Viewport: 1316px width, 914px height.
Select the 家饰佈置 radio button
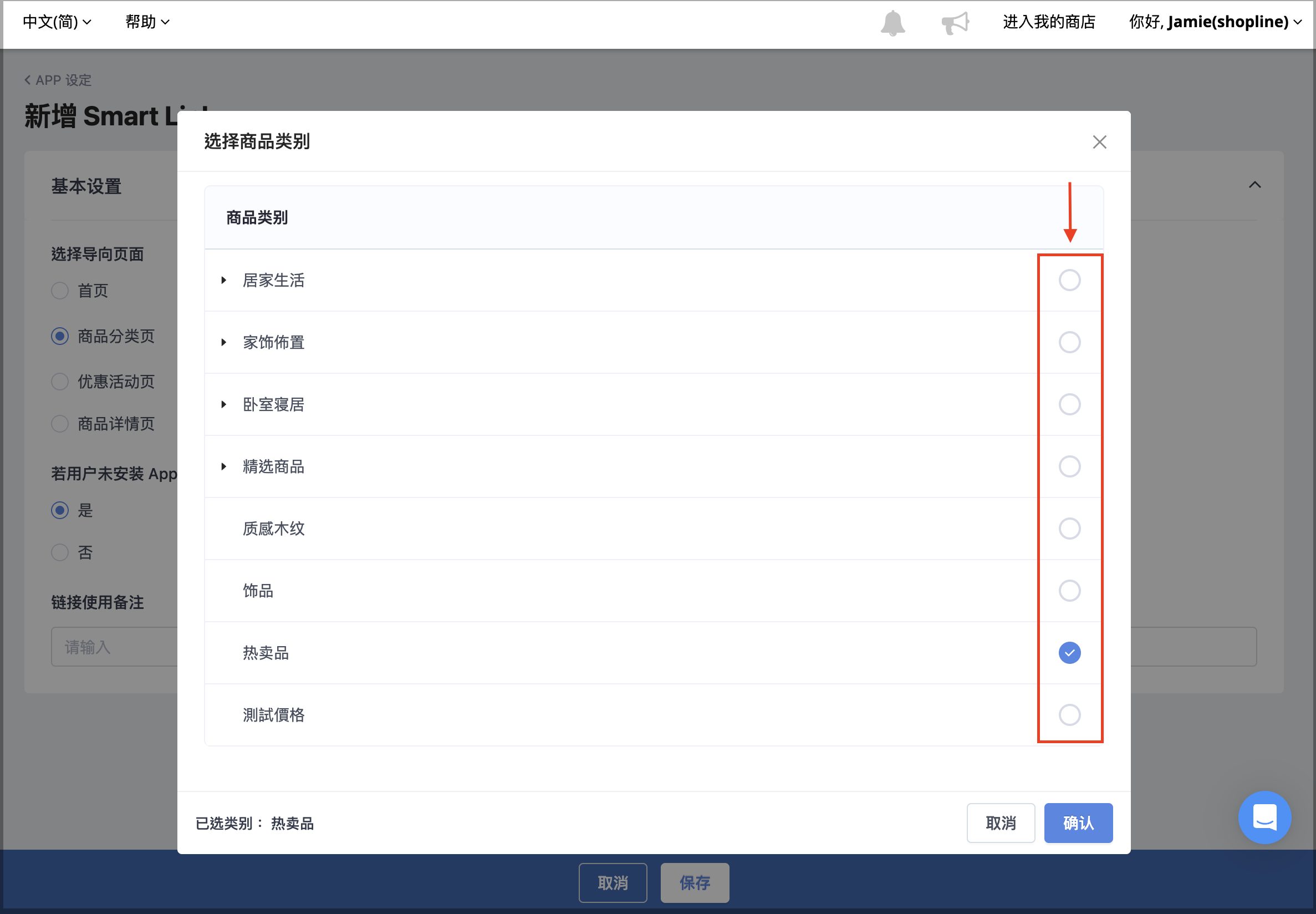(x=1069, y=342)
